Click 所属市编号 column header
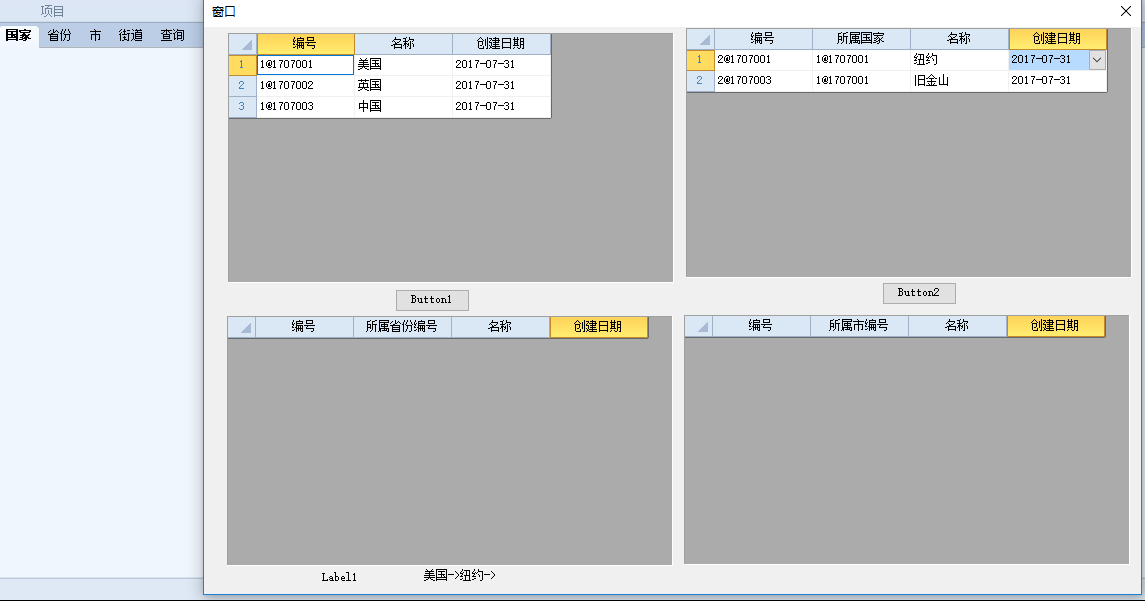 858,326
